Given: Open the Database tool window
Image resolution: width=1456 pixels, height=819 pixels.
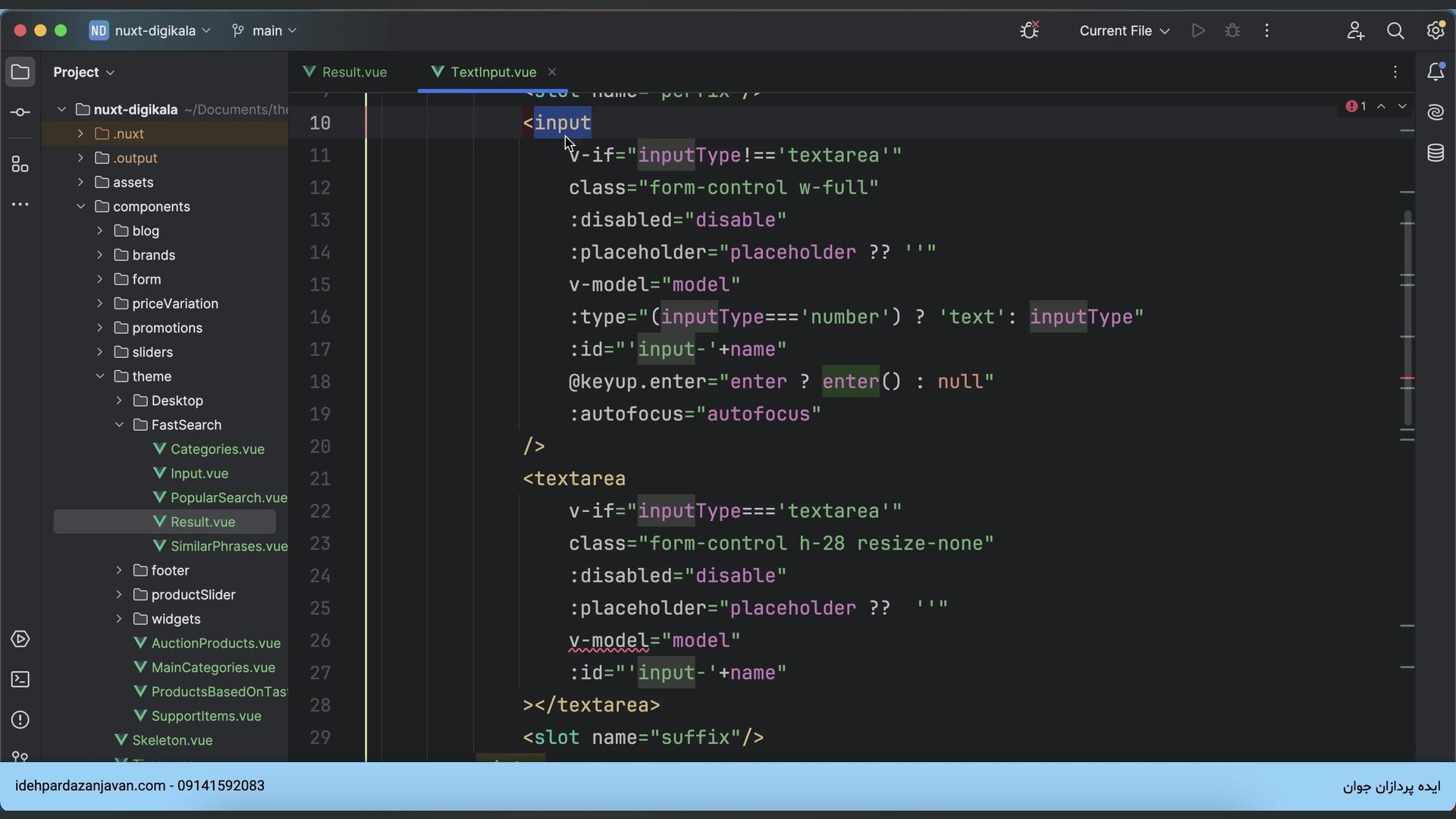Looking at the screenshot, I should pos(1436,153).
